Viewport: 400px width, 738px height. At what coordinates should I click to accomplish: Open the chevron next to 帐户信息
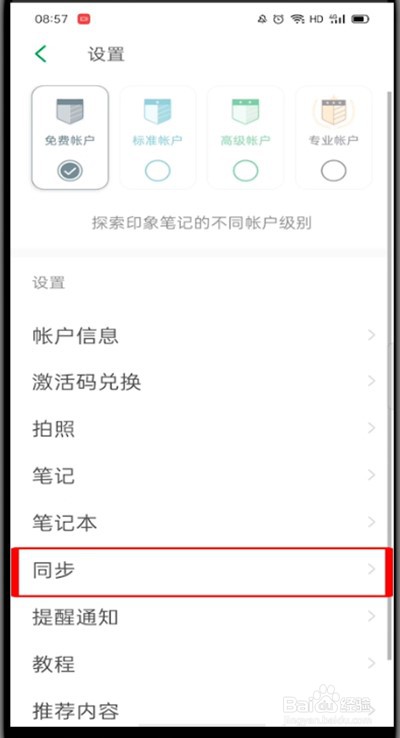pyautogui.click(x=372, y=335)
